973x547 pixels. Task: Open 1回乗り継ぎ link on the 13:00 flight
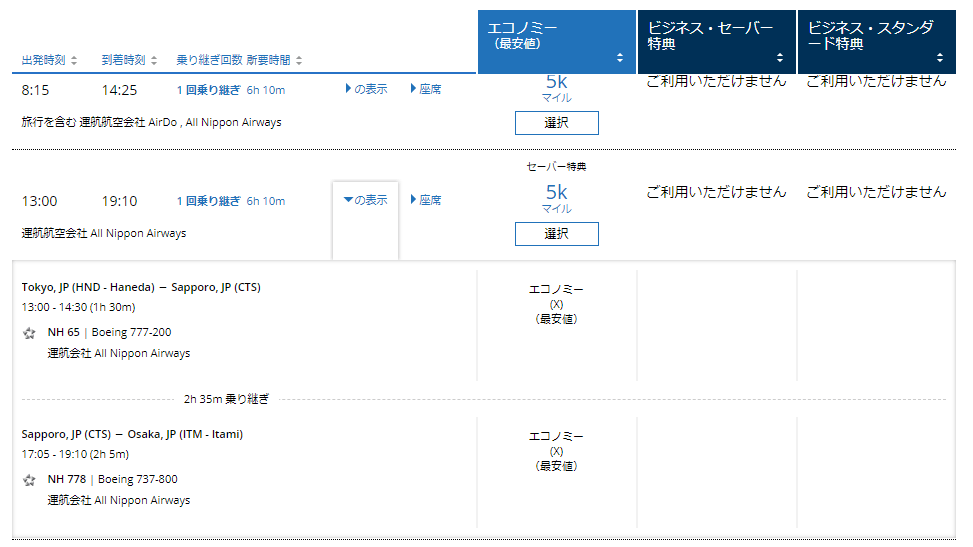pyautogui.click(x=208, y=201)
